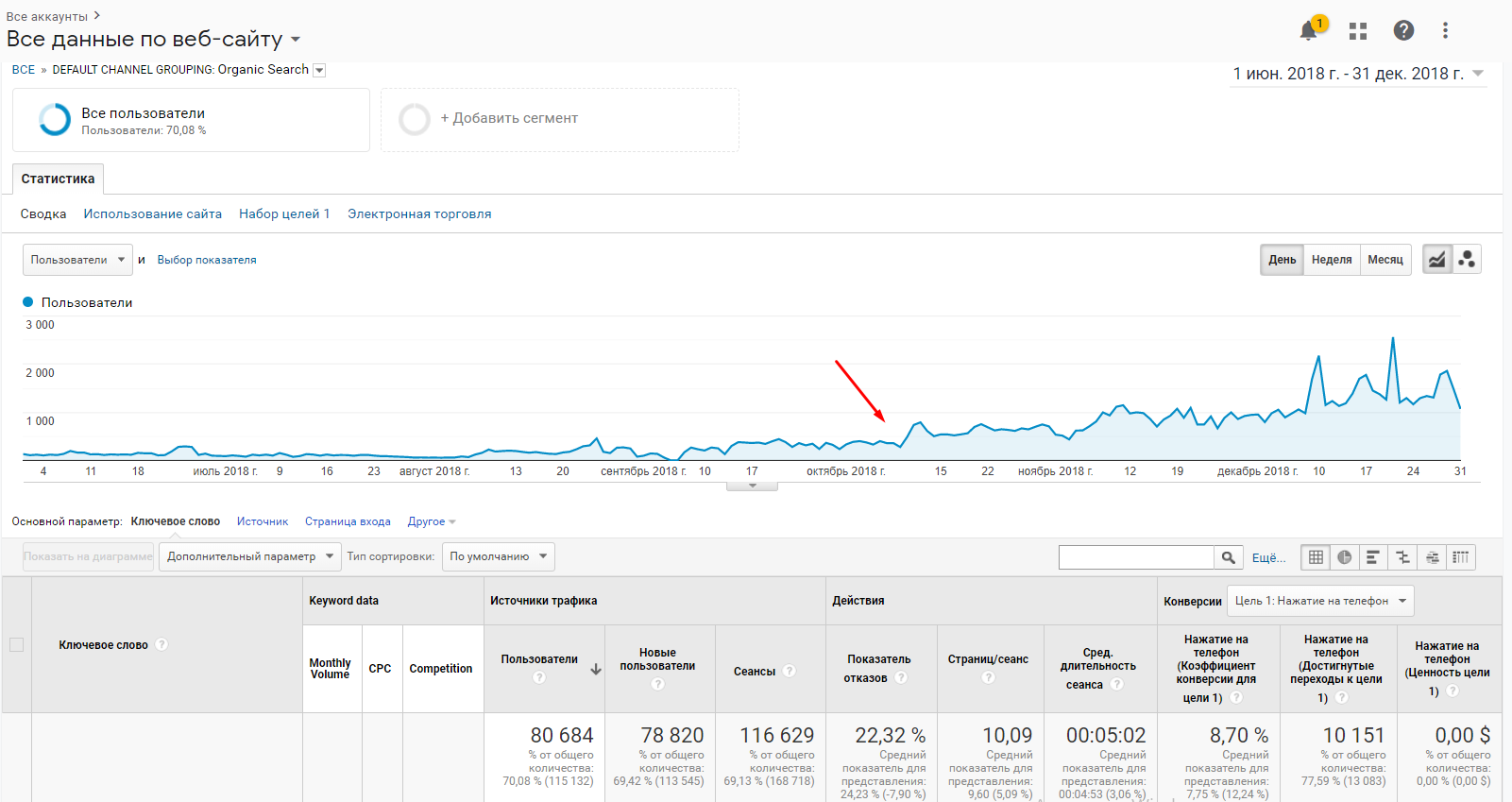This screenshot has height=802, width=1512.
Task: Select the comparison view icon
Action: [1402, 557]
